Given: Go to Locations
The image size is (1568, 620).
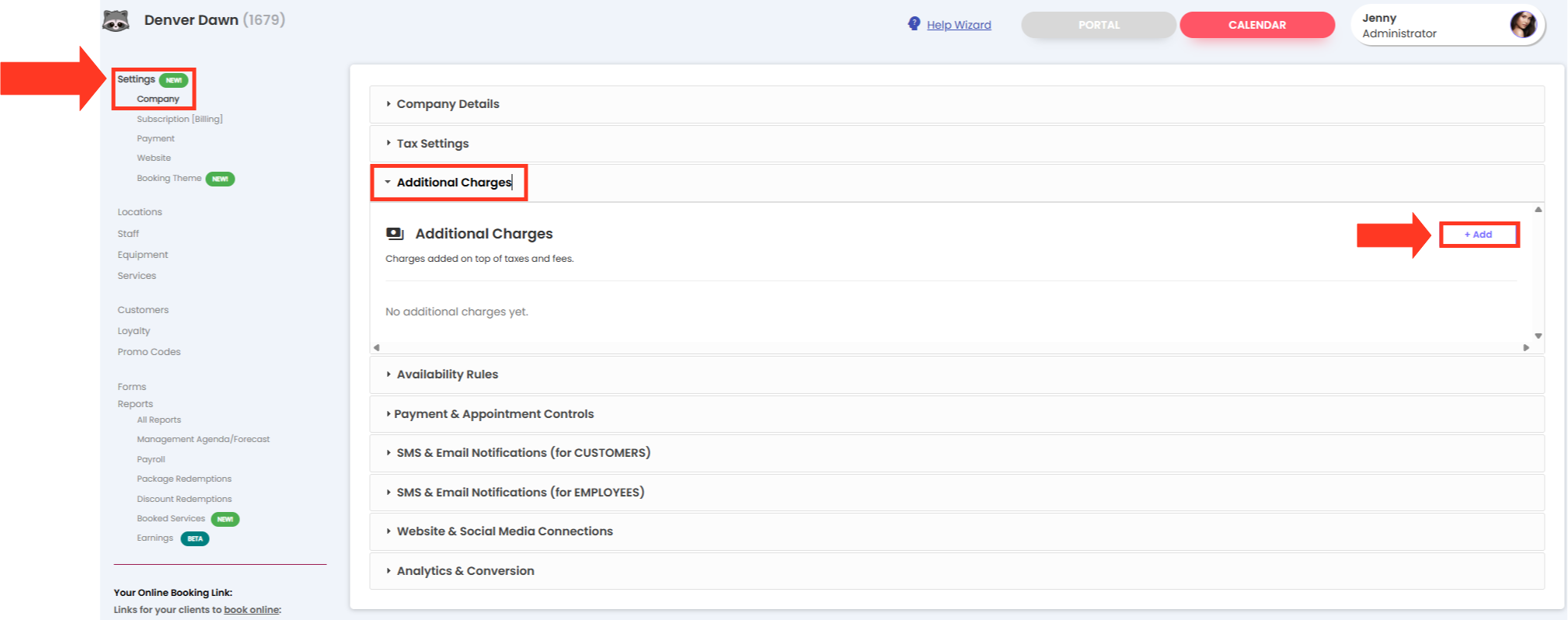Looking at the screenshot, I should click(140, 212).
